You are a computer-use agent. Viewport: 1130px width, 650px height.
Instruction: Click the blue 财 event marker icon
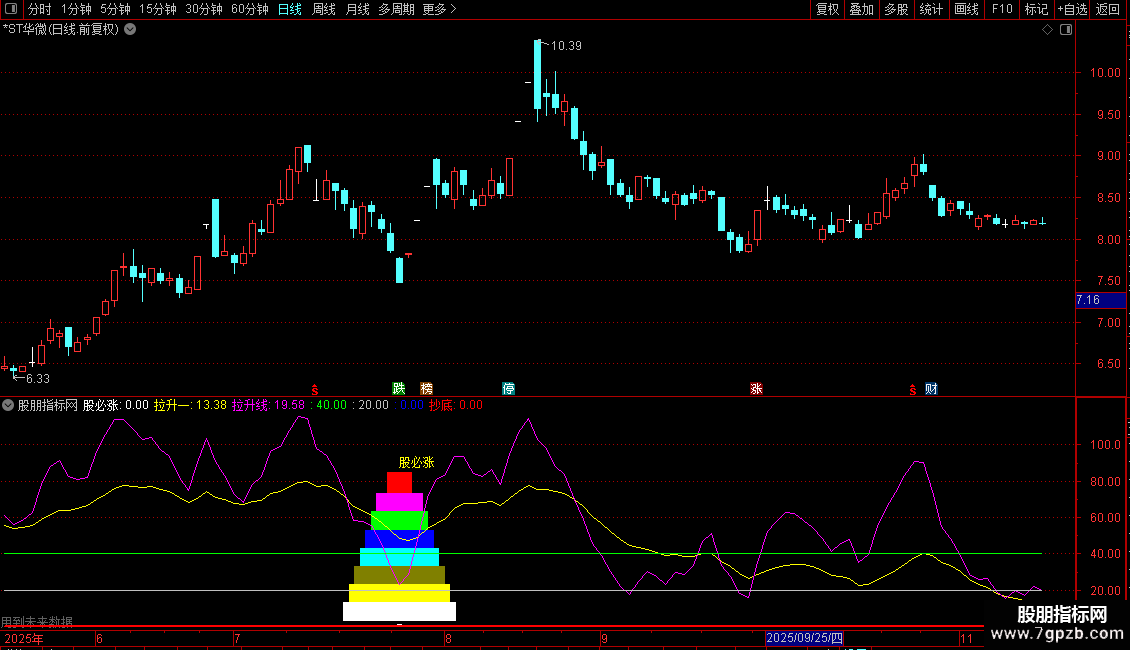(x=931, y=389)
